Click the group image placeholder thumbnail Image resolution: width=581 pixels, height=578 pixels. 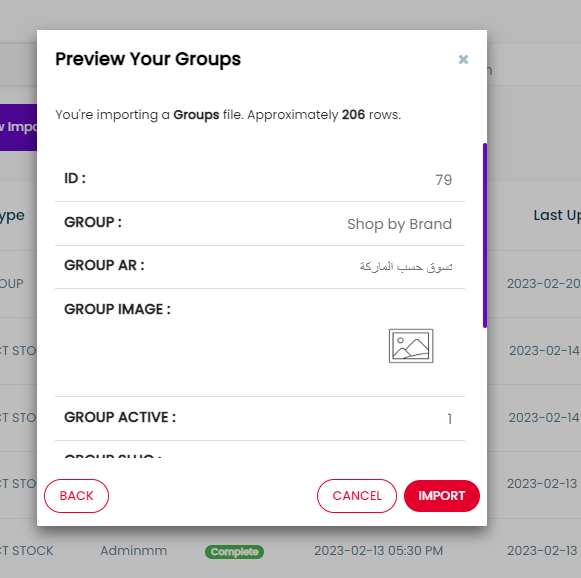(x=411, y=346)
